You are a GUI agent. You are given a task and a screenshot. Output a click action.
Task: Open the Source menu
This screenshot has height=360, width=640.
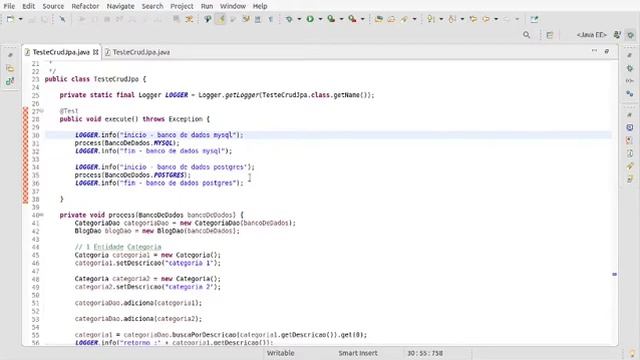coord(53,6)
